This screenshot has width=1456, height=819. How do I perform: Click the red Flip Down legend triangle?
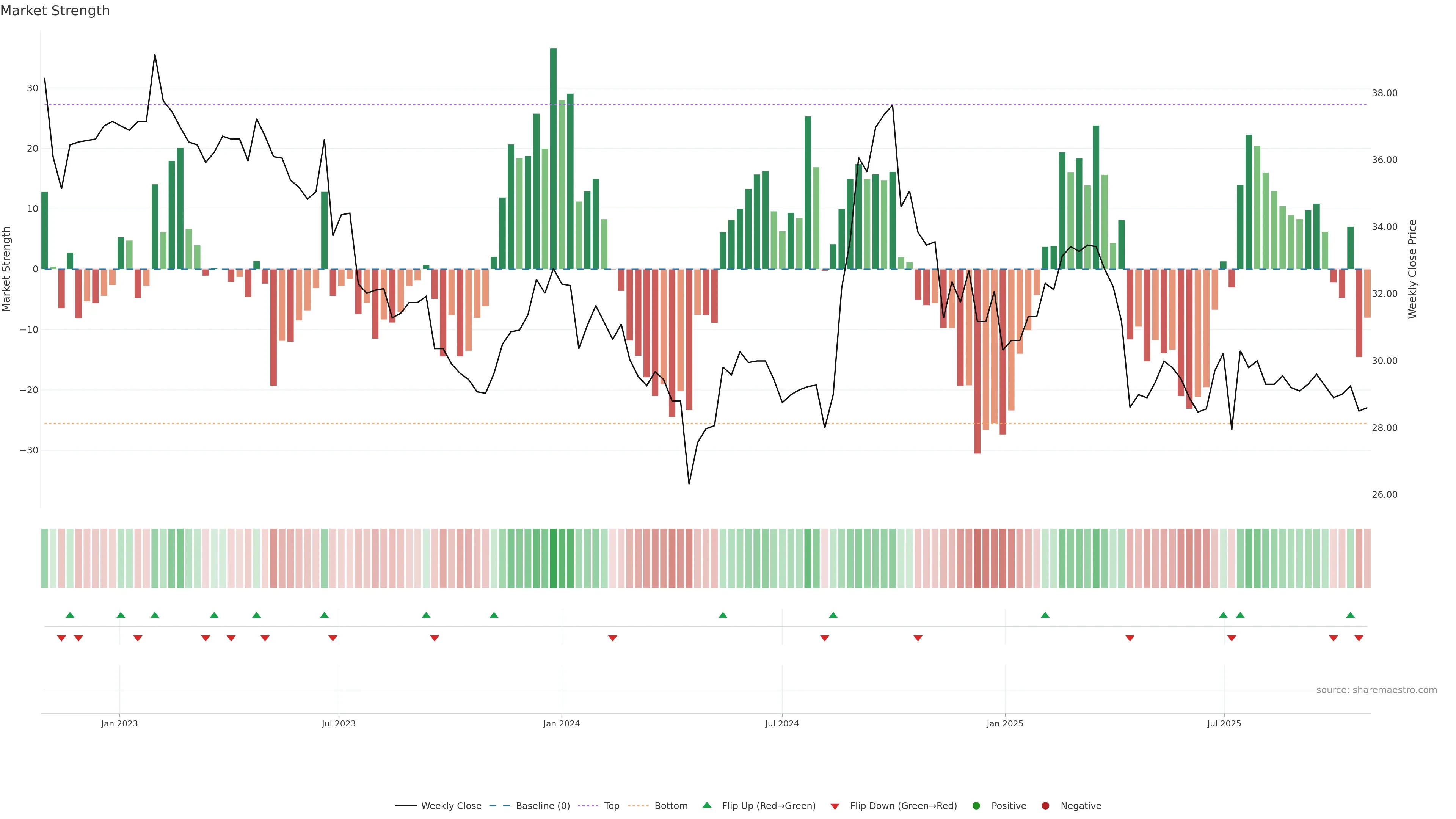835,806
